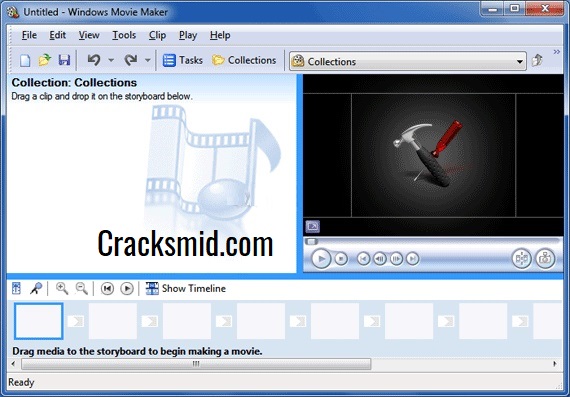
Task: Switch to Show Timeline view
Action: (186, 289)
